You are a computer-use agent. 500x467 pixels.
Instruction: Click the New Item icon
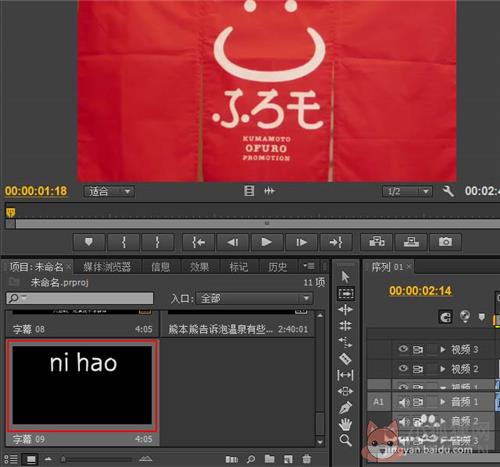[288, 459]
